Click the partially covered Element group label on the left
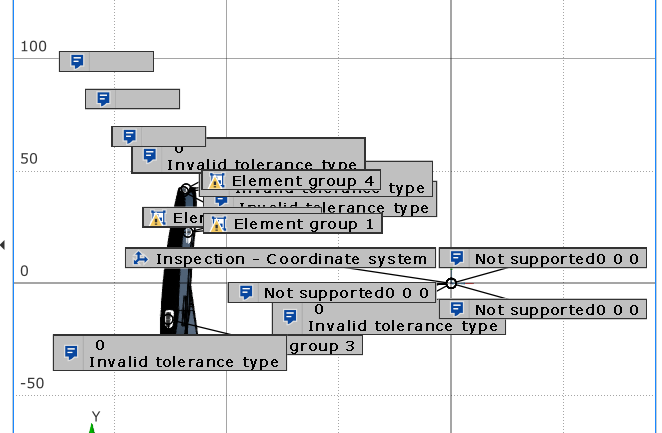This screenshot has height=433, width=662. (x=176, y=217)
